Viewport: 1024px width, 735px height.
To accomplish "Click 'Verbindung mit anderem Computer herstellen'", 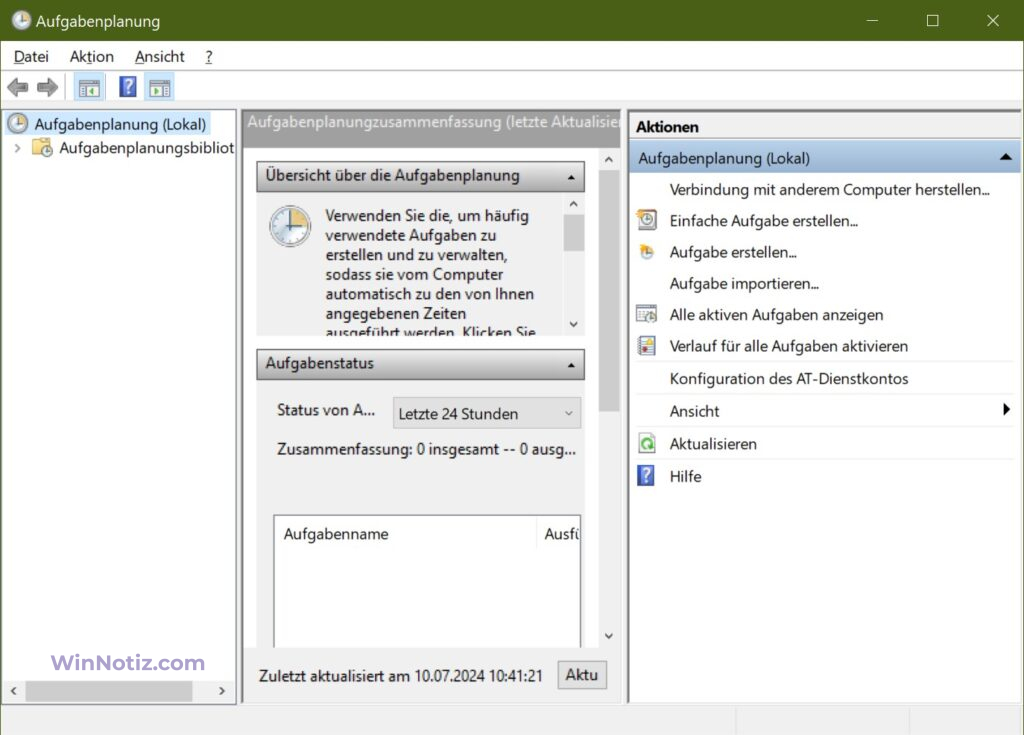I will click(830, 190).
